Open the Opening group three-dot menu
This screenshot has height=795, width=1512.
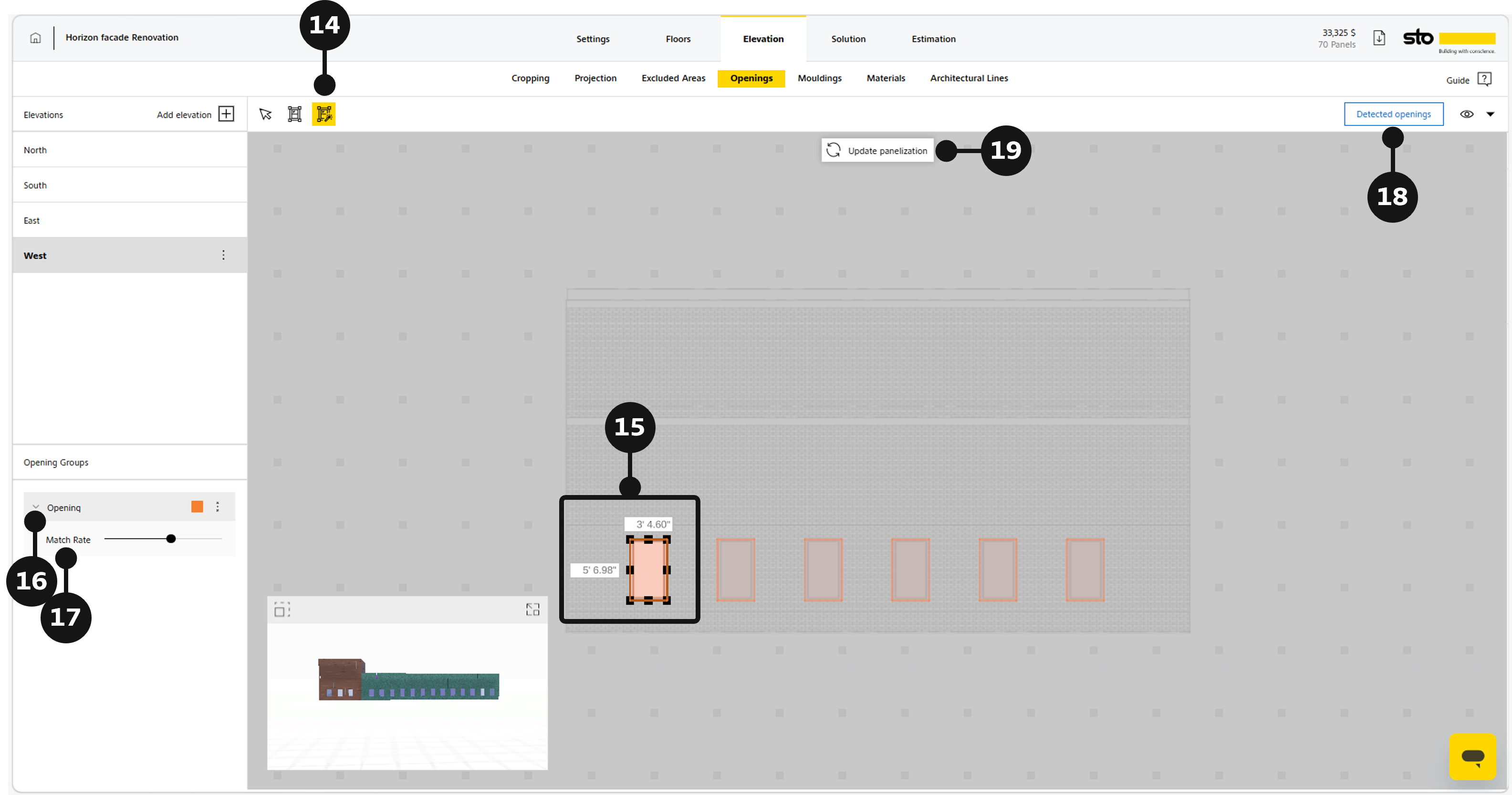tap(218, 507)
